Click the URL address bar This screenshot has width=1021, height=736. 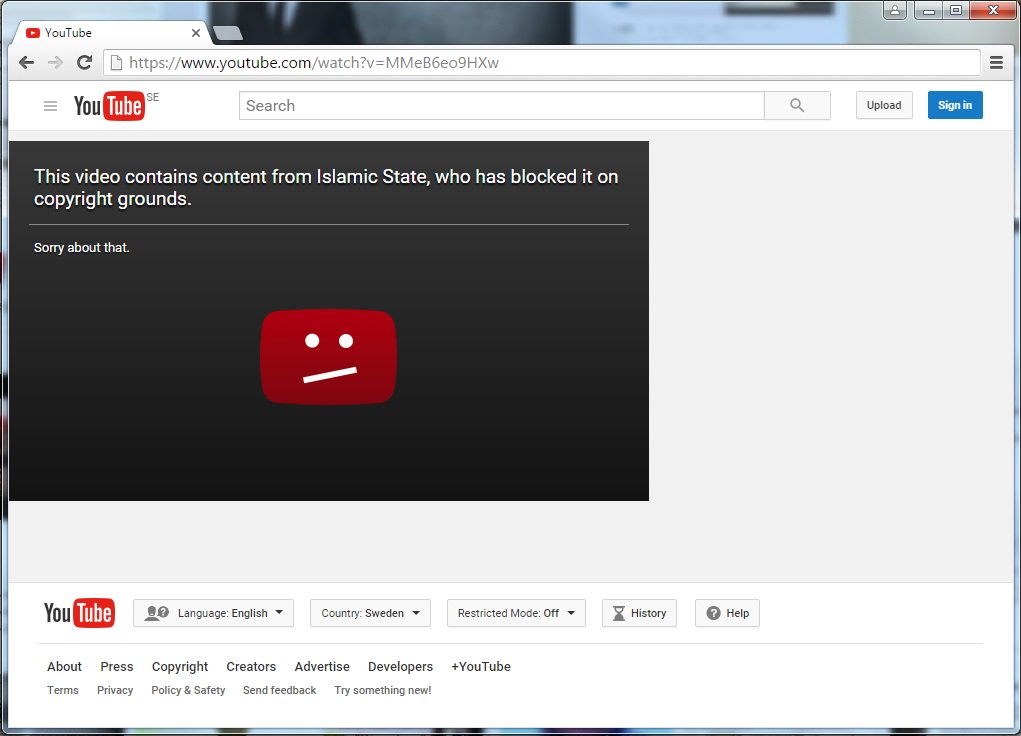[542, 63]
